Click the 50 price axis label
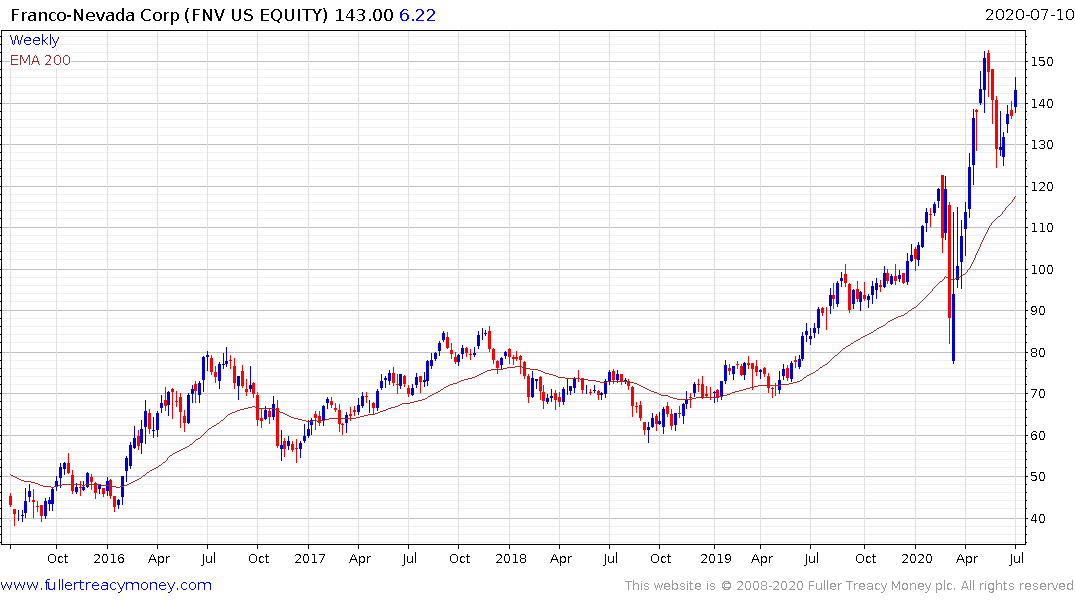This screenshot has height=600, width=1075. (x=1039, y=477)
